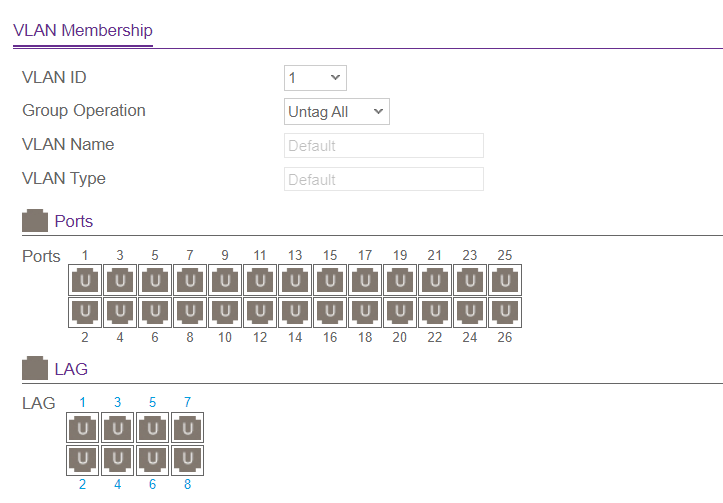Image resolution: width=723 pixels, height=503 pixels.
Task: Click the gray Ports section icon
Action: coord(35,221)
